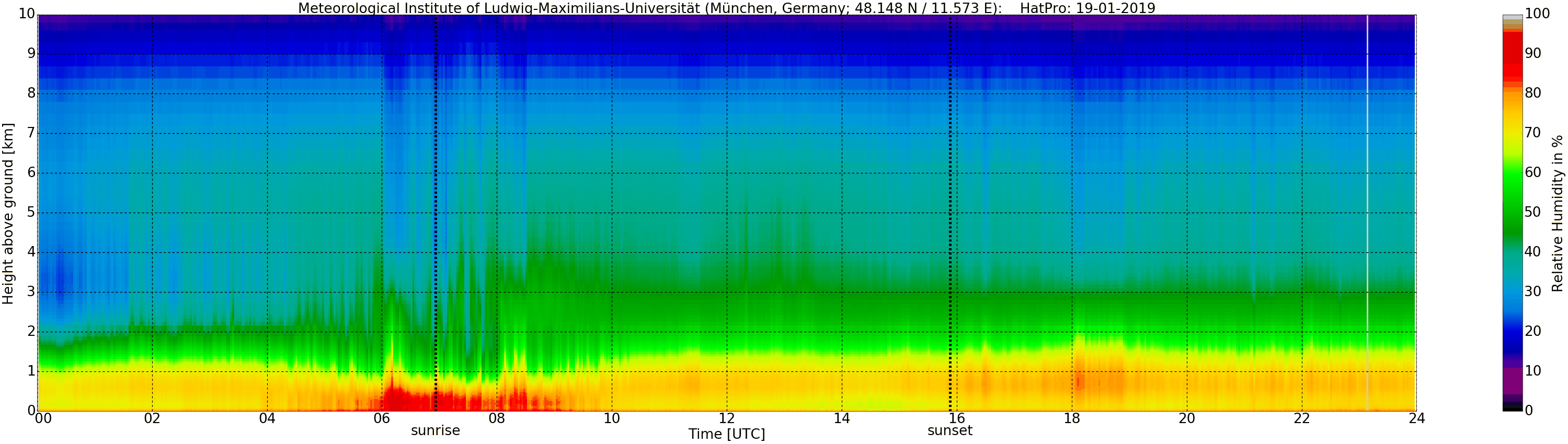This screenshot has width=1568, height=444.
Task: Click the '00' tick on the time axis
Action: 43,418
